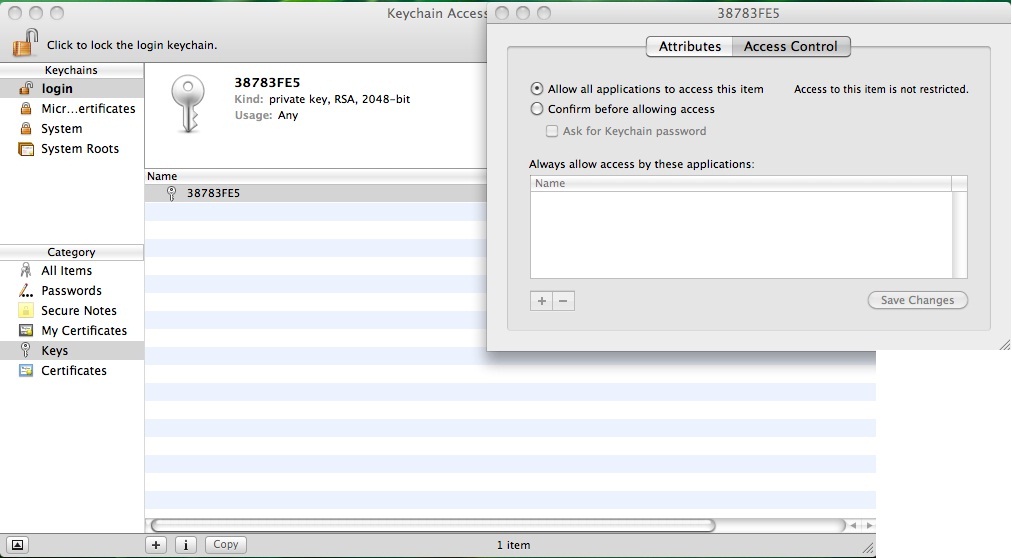
Task: Switch to the Access Control tab
Action: click(x=791, y=47)
